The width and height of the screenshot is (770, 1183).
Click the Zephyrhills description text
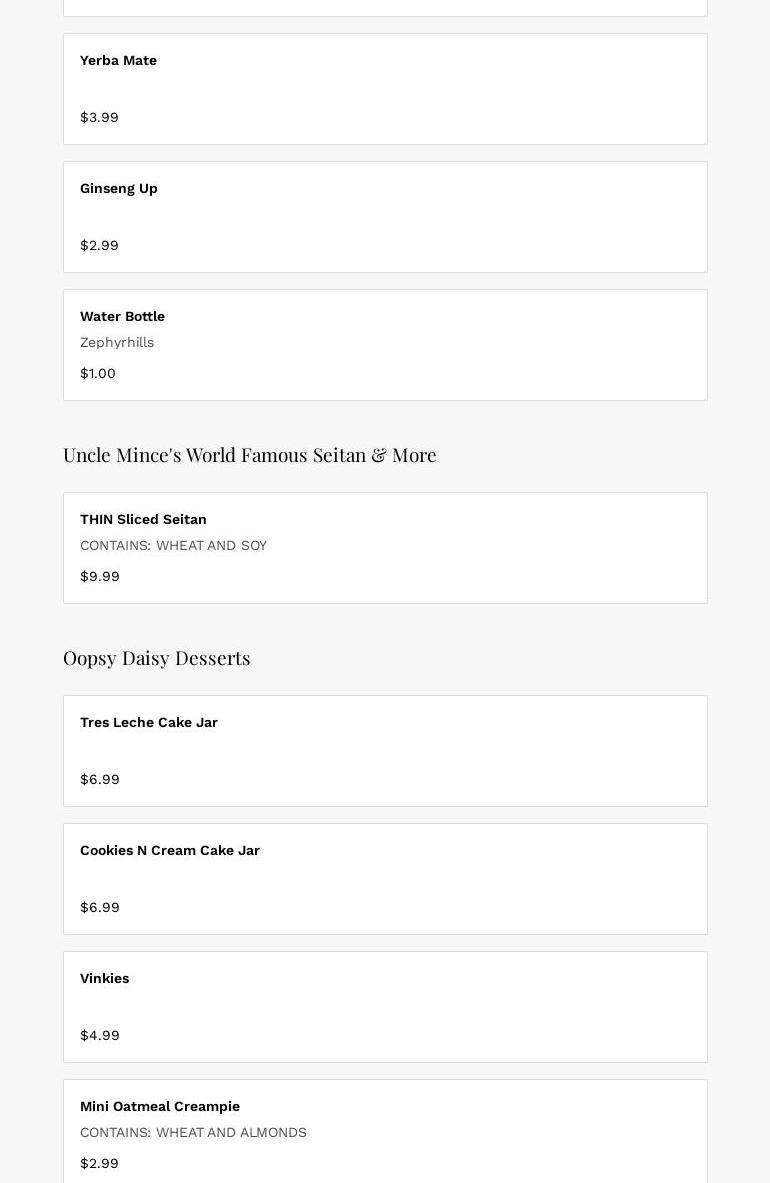tap(117, 343)
